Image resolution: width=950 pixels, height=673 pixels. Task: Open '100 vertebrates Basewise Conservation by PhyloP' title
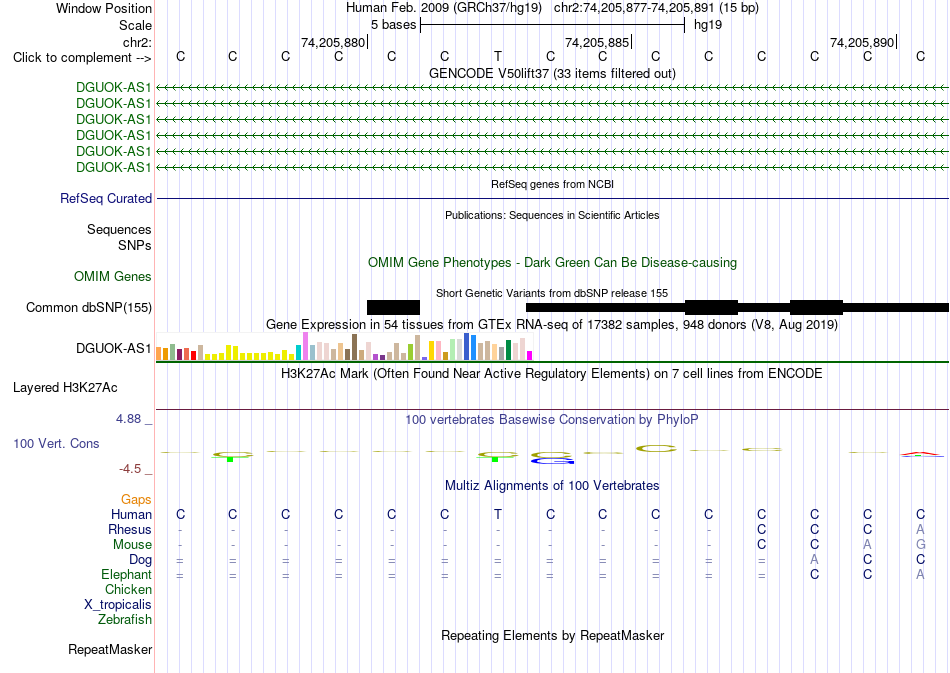pyautogui.click(x=552, y=419)
